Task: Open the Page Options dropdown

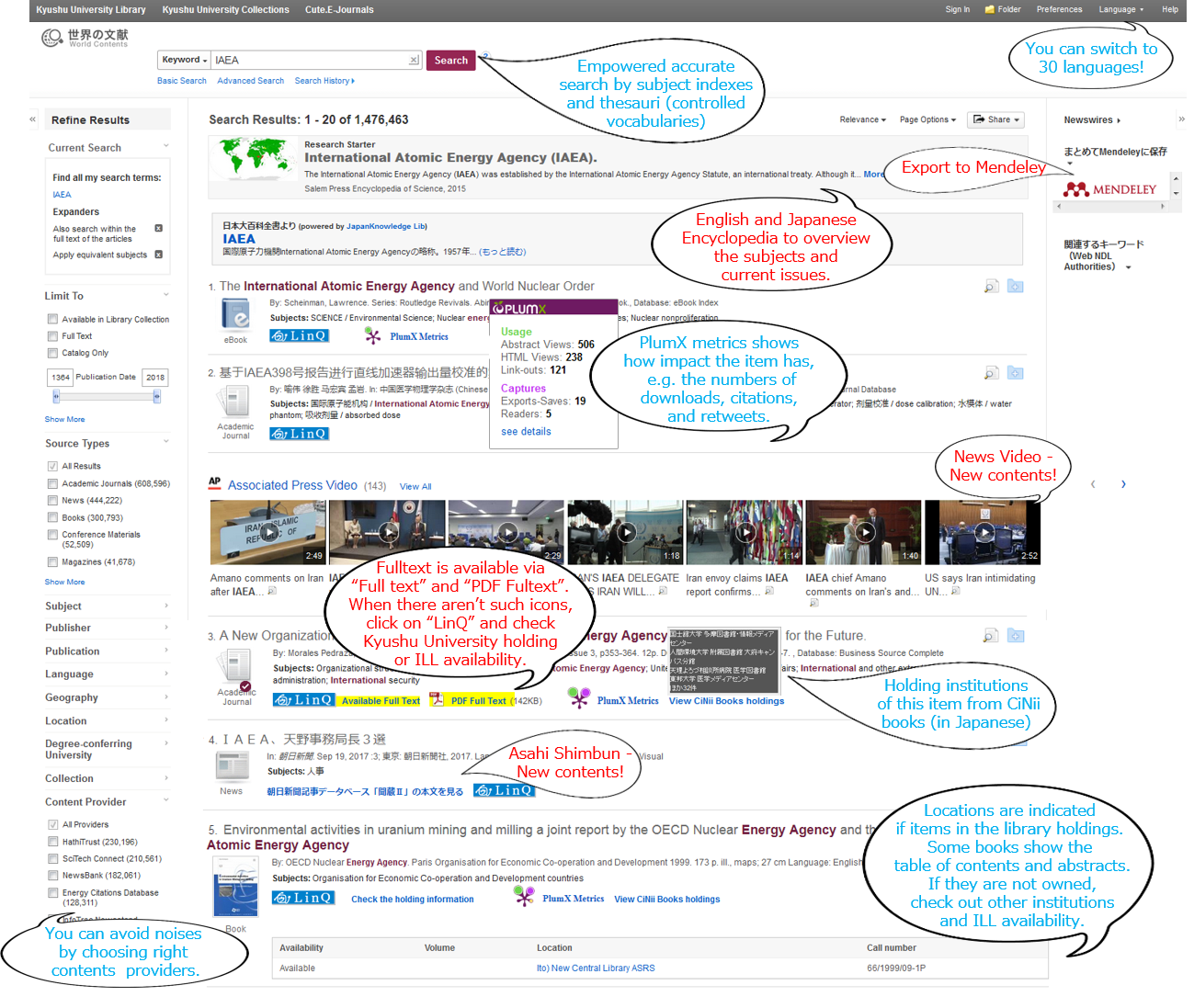Action: [927, 119]
